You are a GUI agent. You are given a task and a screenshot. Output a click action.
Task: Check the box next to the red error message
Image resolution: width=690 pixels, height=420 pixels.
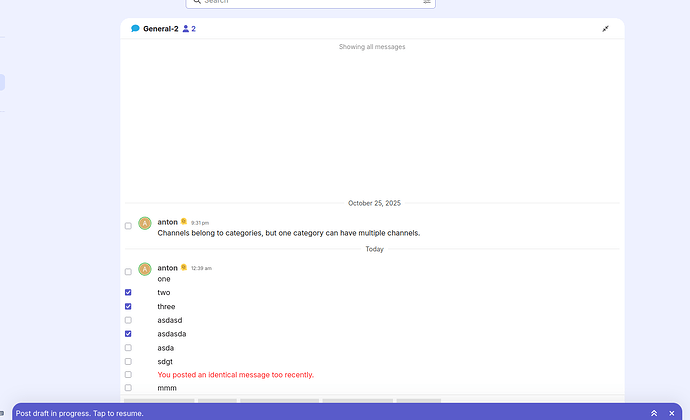(128, 375)
